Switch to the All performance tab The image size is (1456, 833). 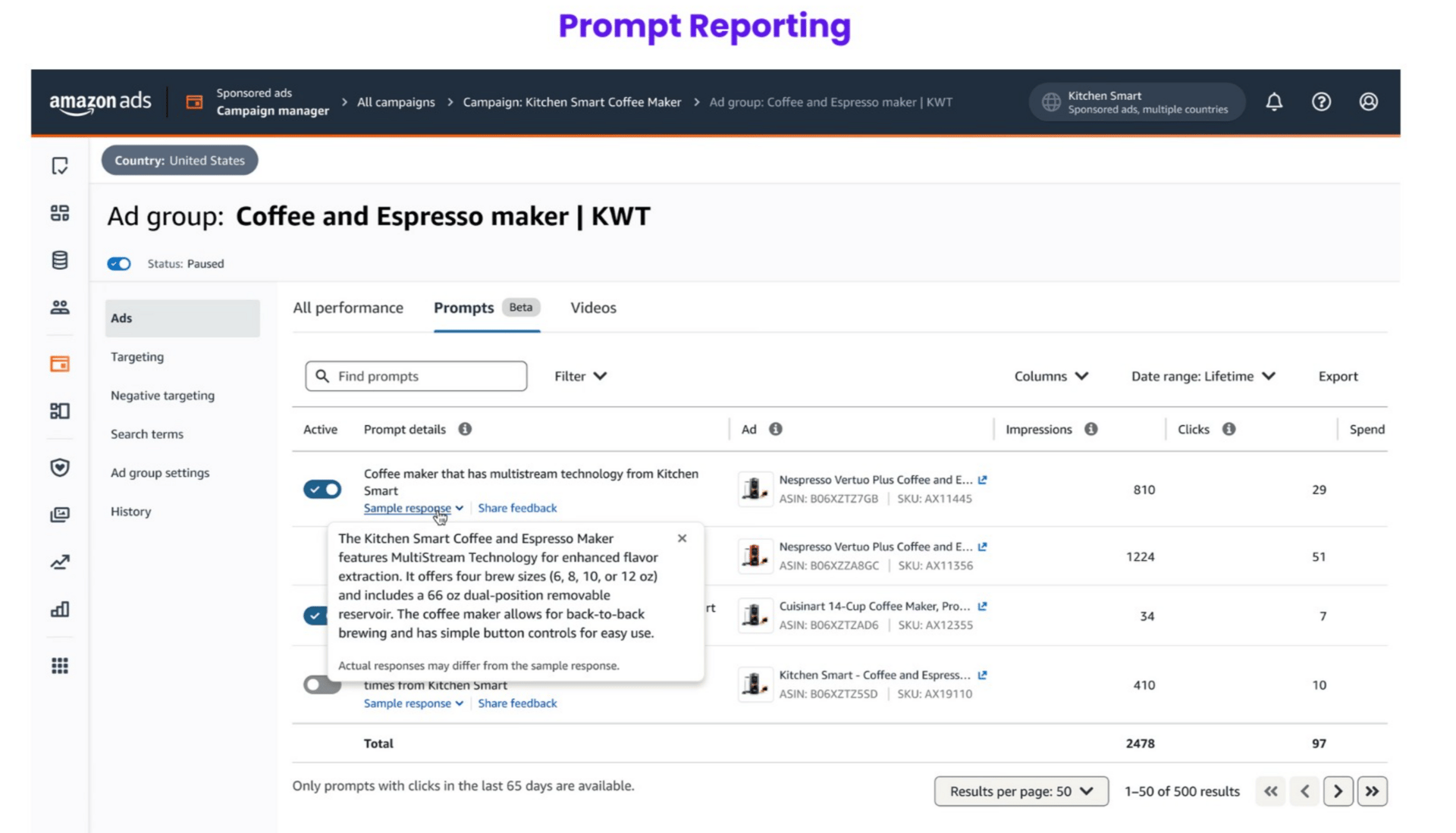pos(348,308)
